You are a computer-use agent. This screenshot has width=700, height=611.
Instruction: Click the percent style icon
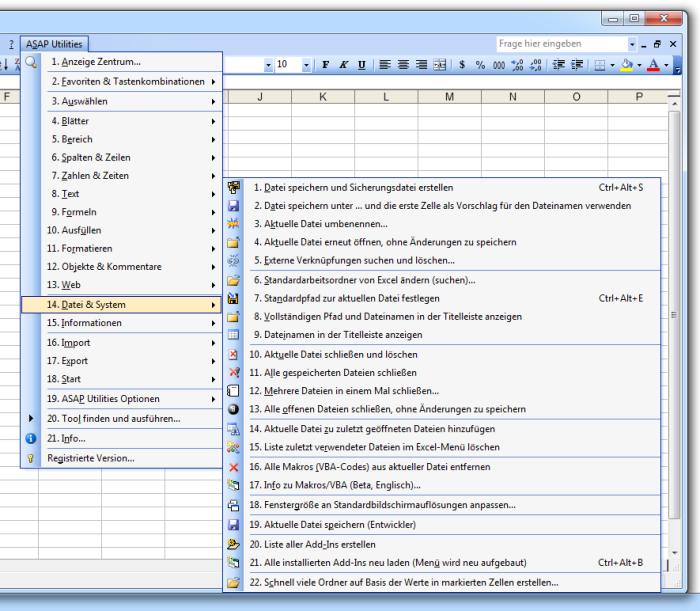click(480, 65)
